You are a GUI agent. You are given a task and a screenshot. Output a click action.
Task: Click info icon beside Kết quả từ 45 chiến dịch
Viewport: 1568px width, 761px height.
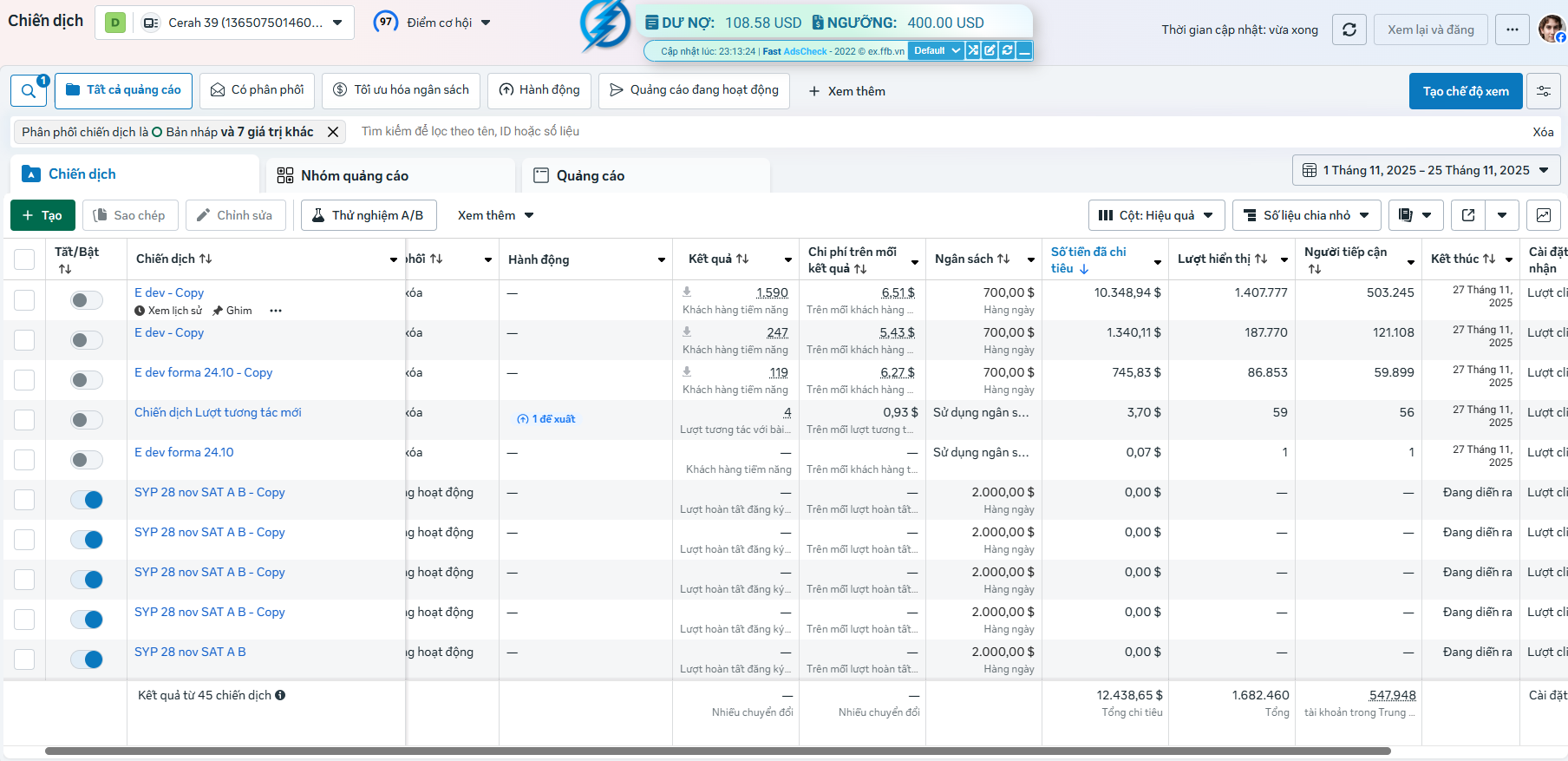point(280,695)
